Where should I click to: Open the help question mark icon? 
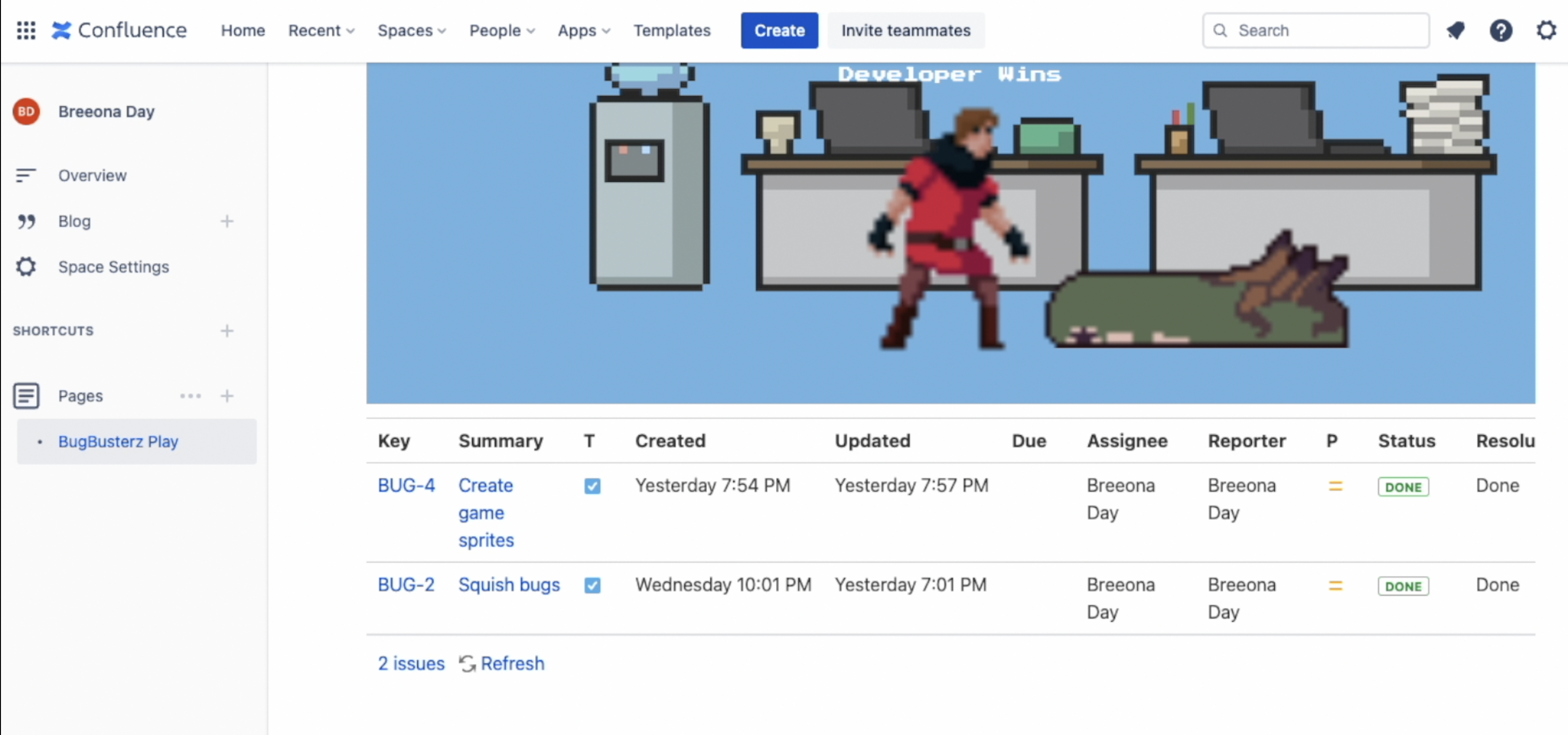(x=1501, y=30)
